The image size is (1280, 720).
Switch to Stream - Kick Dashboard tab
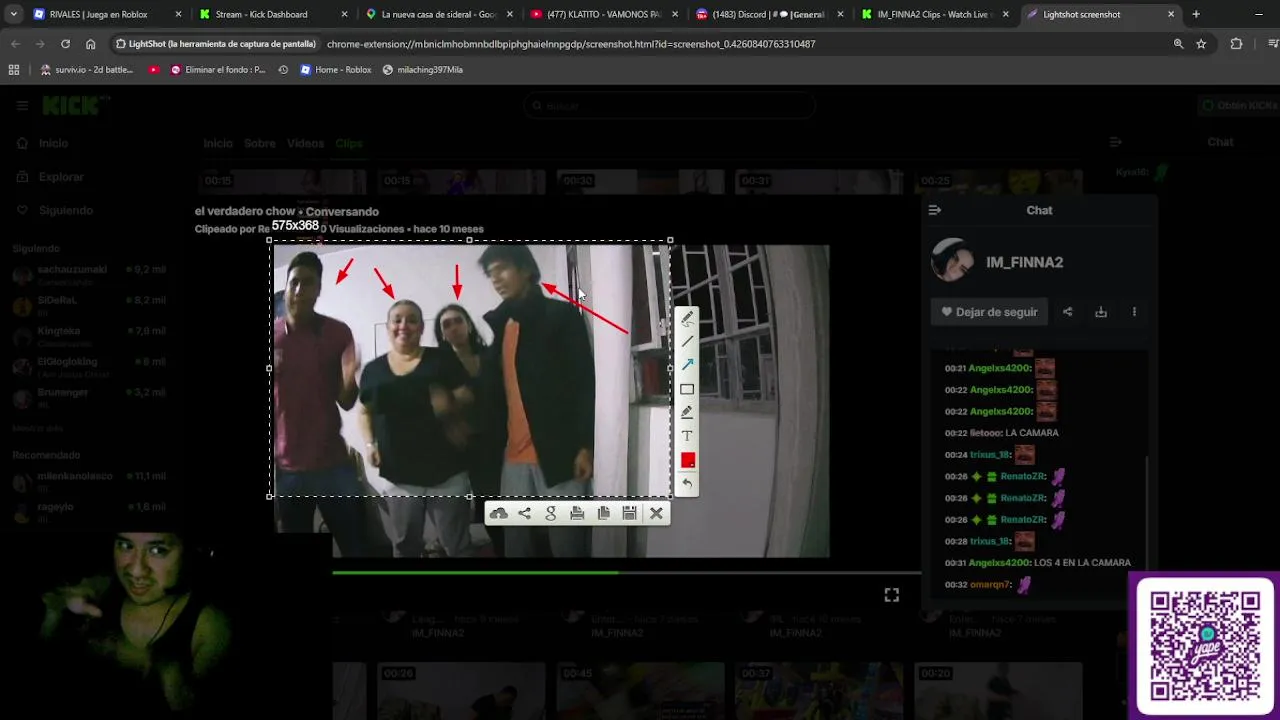263,14
